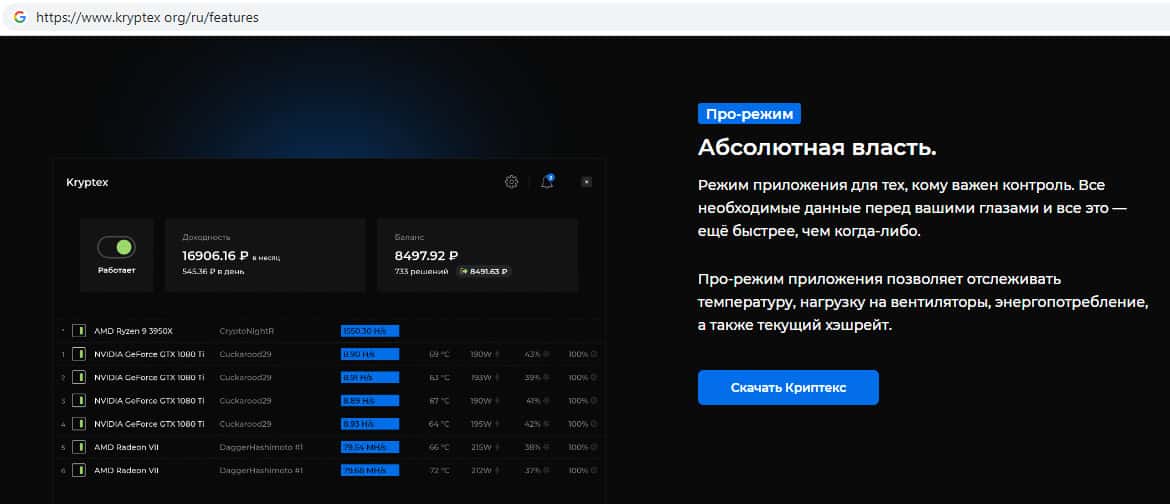Click the 733 решений text
Screen dimensions: 1170x504
422,272
